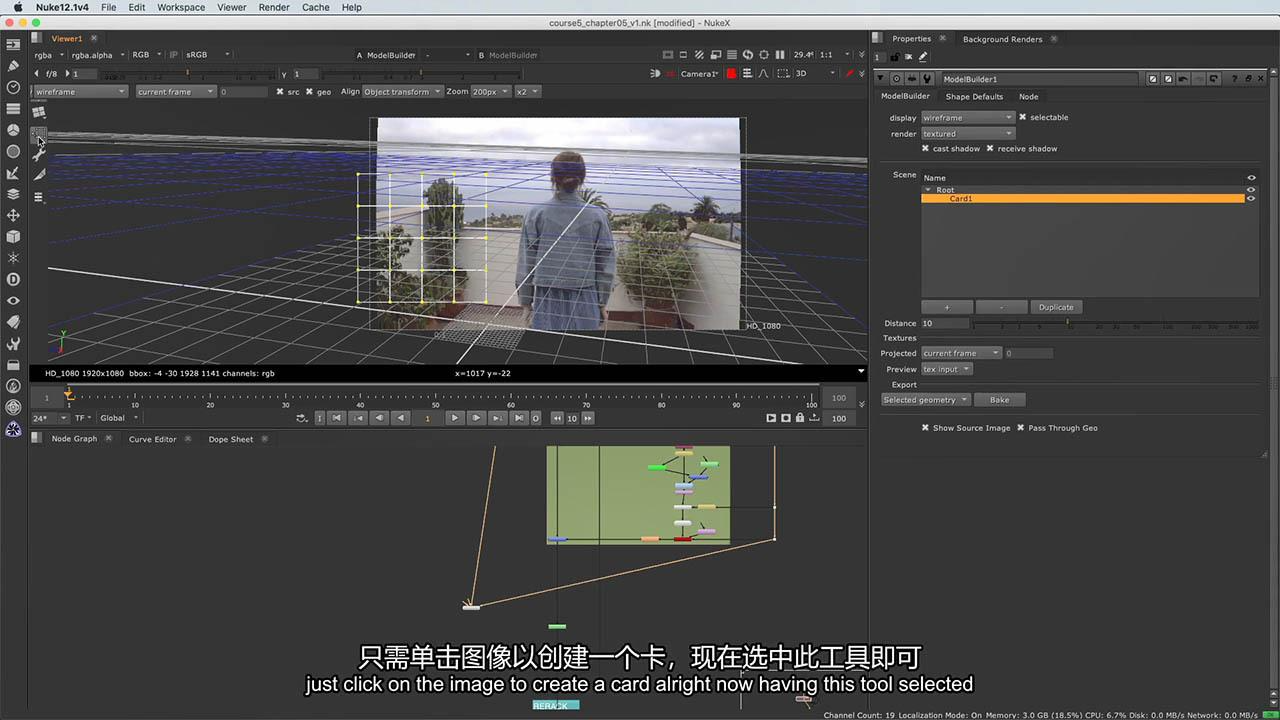Click the viewer refresh update icon
This screenshot has height=720, width=1280.
(x=749, y=55)
